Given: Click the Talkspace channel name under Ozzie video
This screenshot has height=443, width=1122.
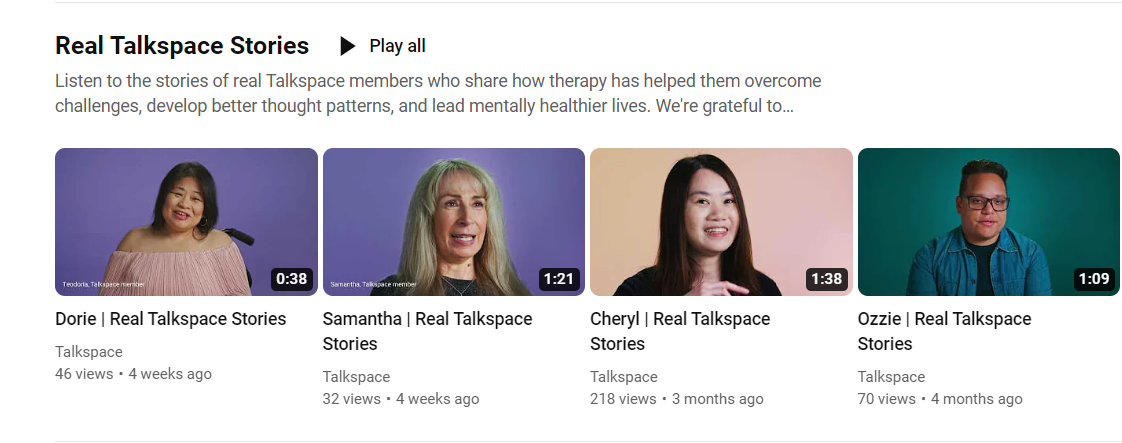Looking at the screenshot, I should [892, 377].
